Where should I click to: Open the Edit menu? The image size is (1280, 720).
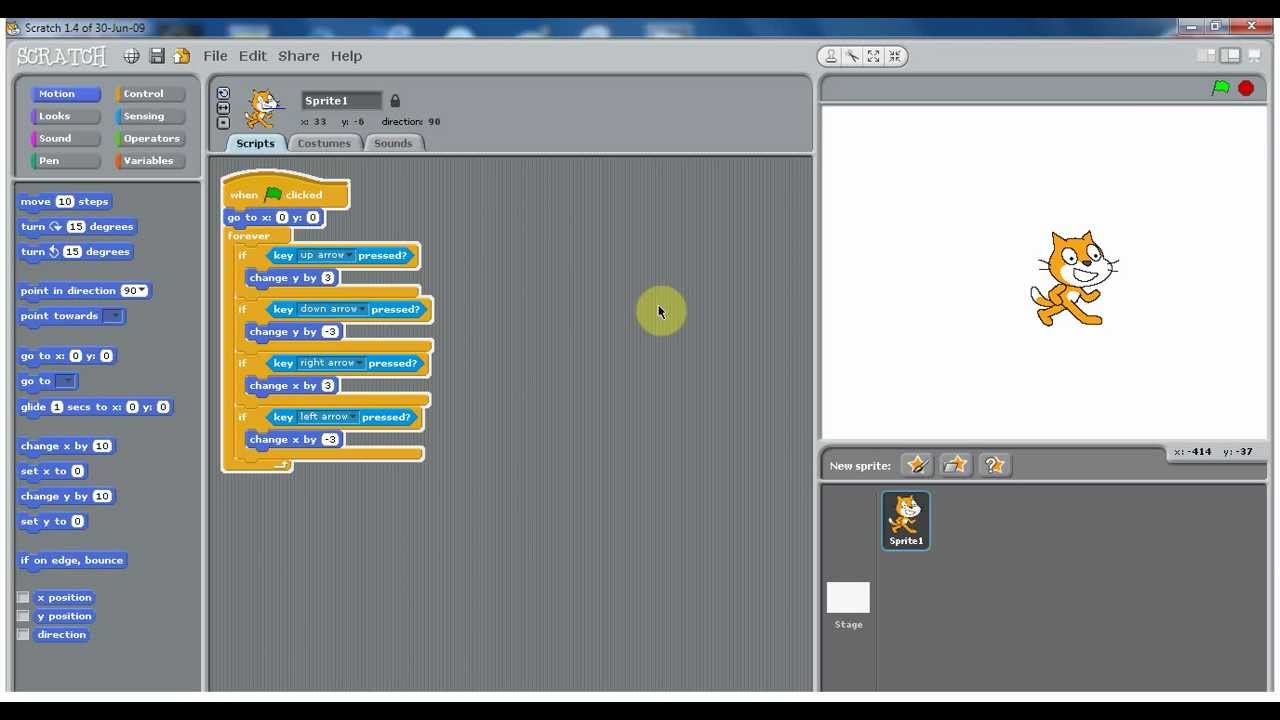click(253, 56)
